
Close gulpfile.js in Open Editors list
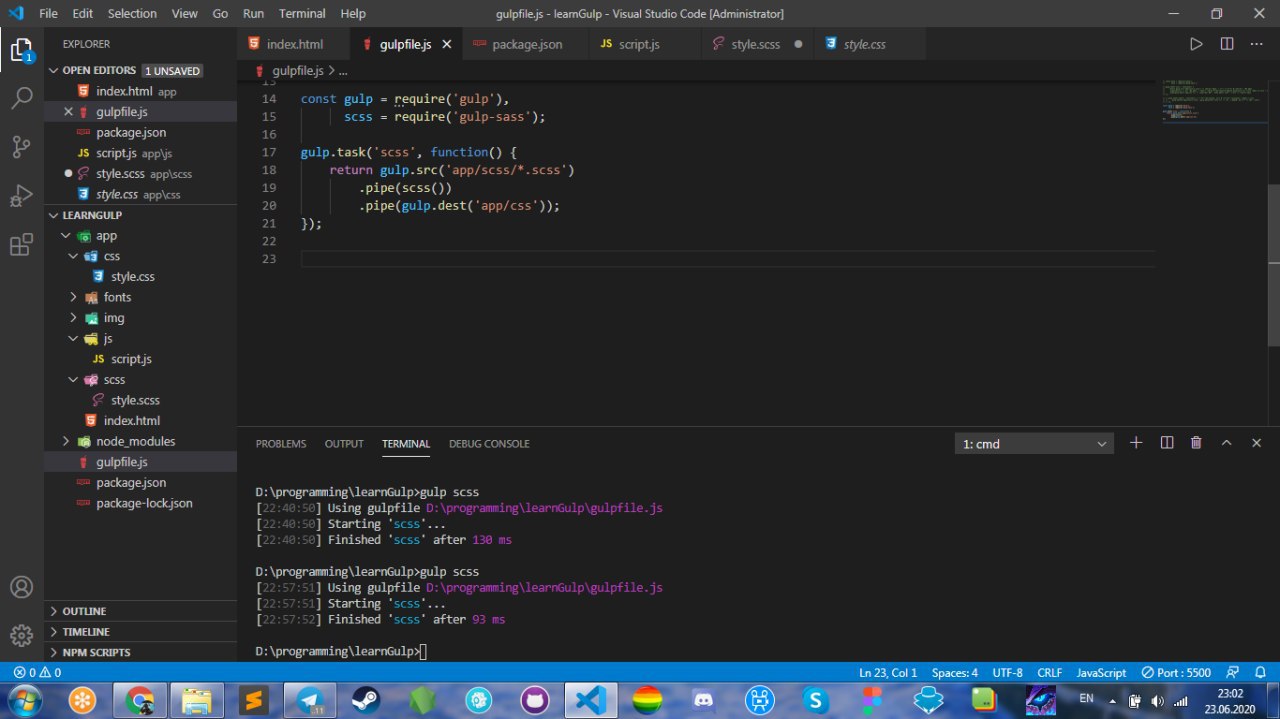click(68, 112)
